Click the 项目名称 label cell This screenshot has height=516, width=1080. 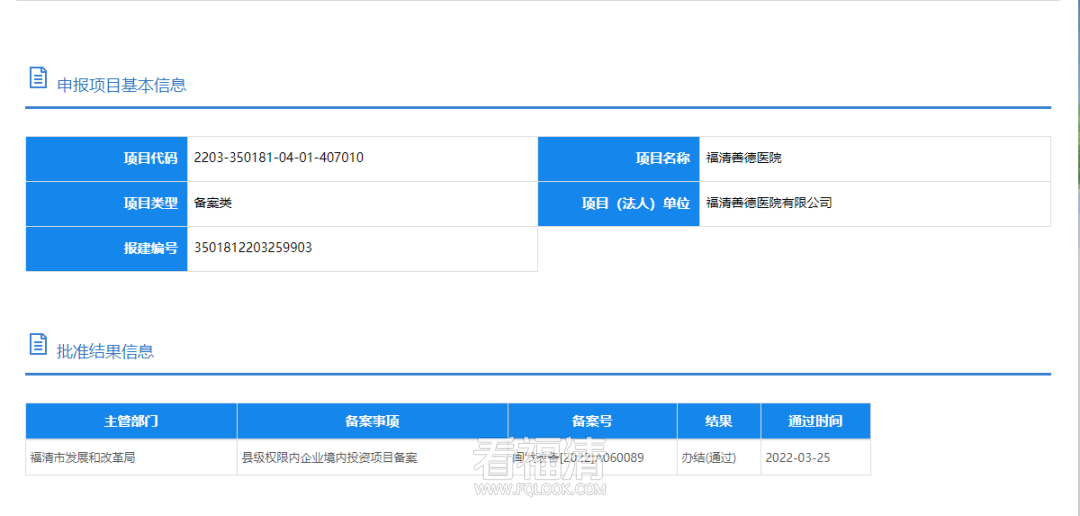(x=619, y=158)
